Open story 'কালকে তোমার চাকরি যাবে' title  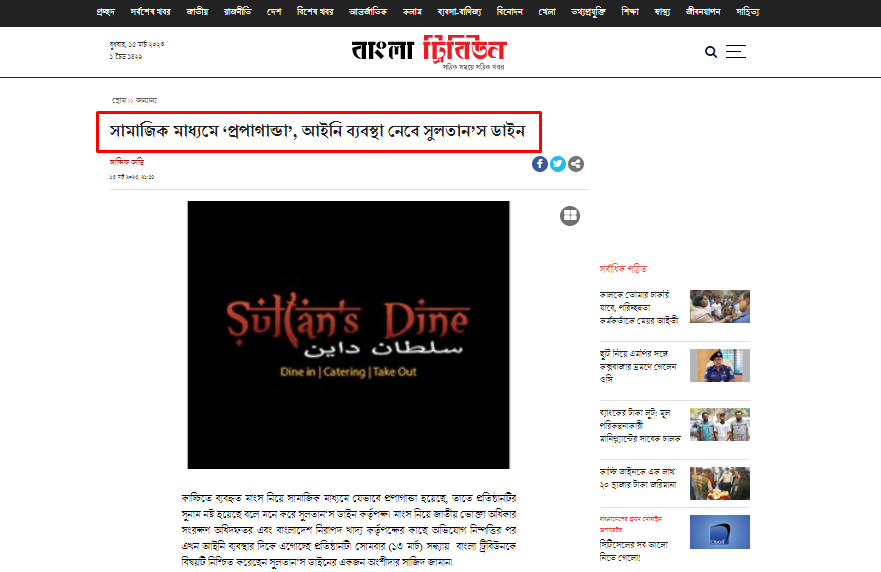[x=639, y=307]
